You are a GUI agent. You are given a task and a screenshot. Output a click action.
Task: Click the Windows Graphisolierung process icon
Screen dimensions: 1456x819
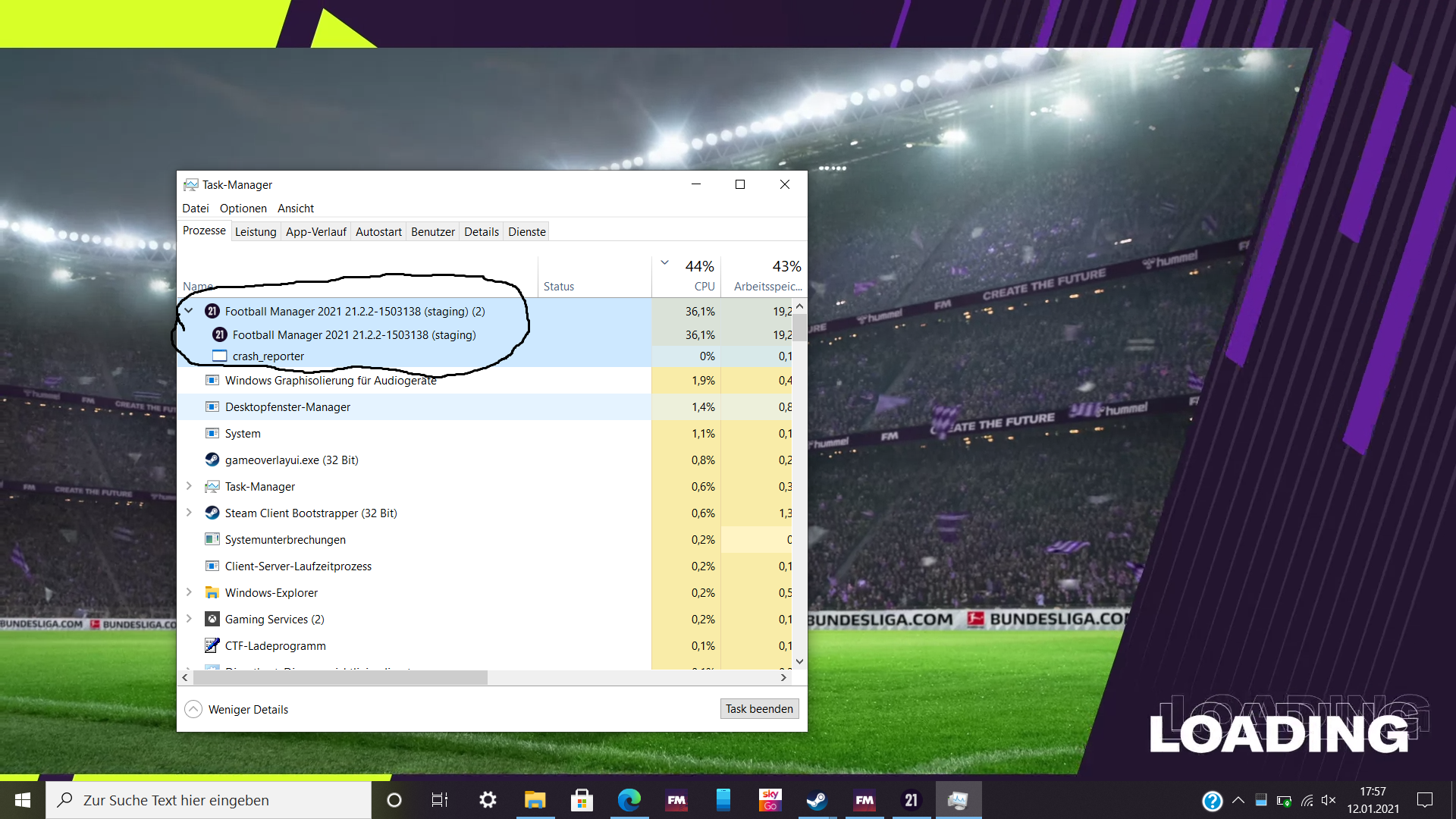point(212,380)
